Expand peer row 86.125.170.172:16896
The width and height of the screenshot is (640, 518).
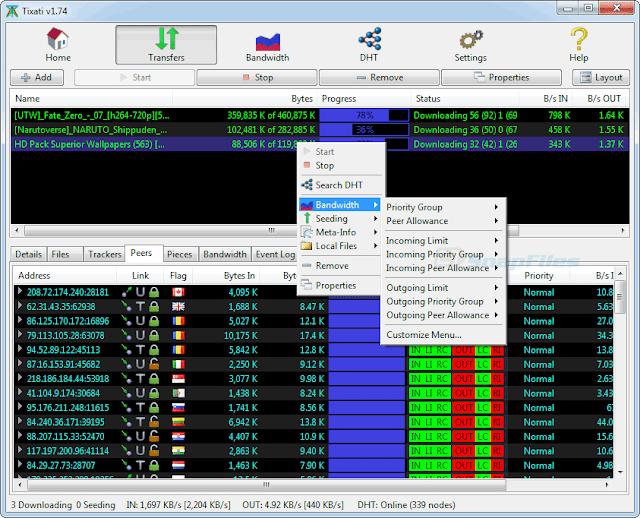[x=20, y=320]
